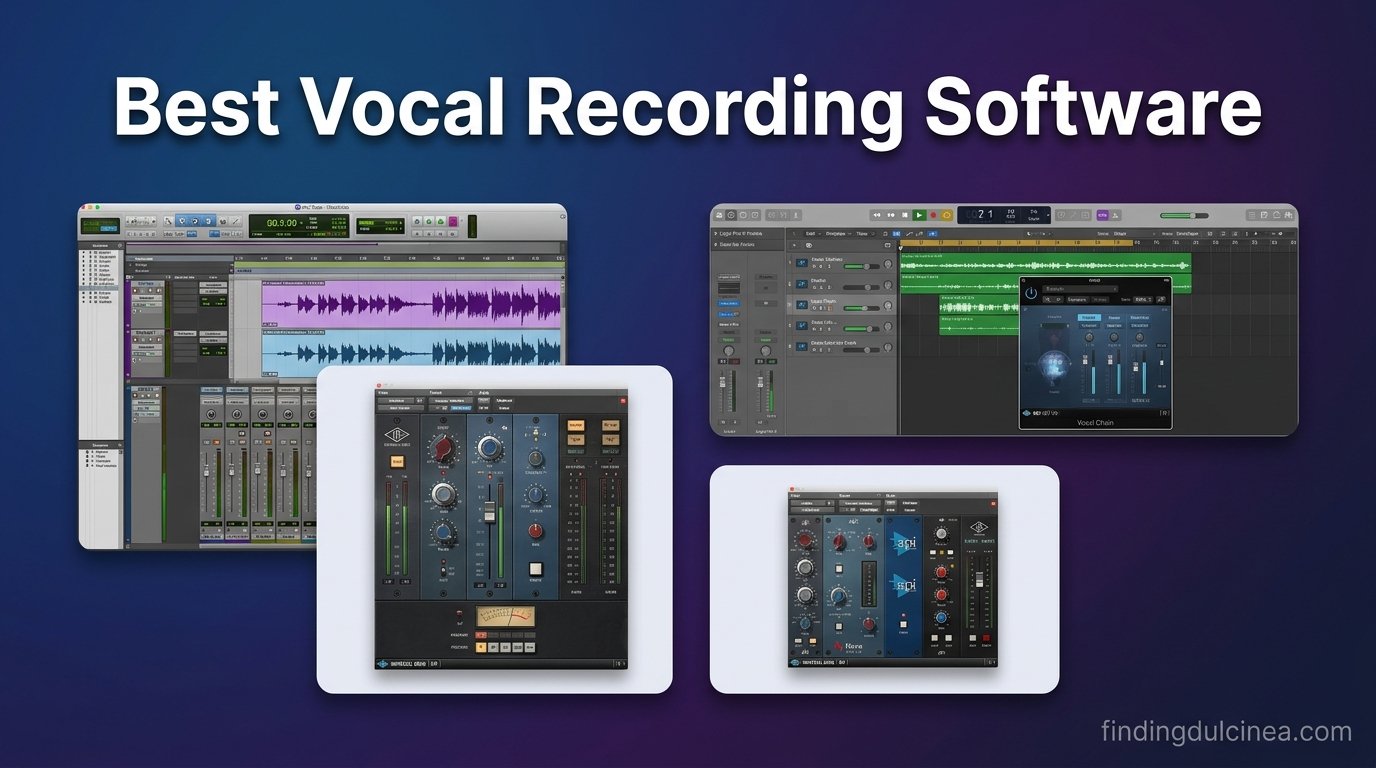Image resolution: width=1376 pixels, height=768 pixels.
Task: Click the lit orange button in UA bottom row
Action: point(481,647)
